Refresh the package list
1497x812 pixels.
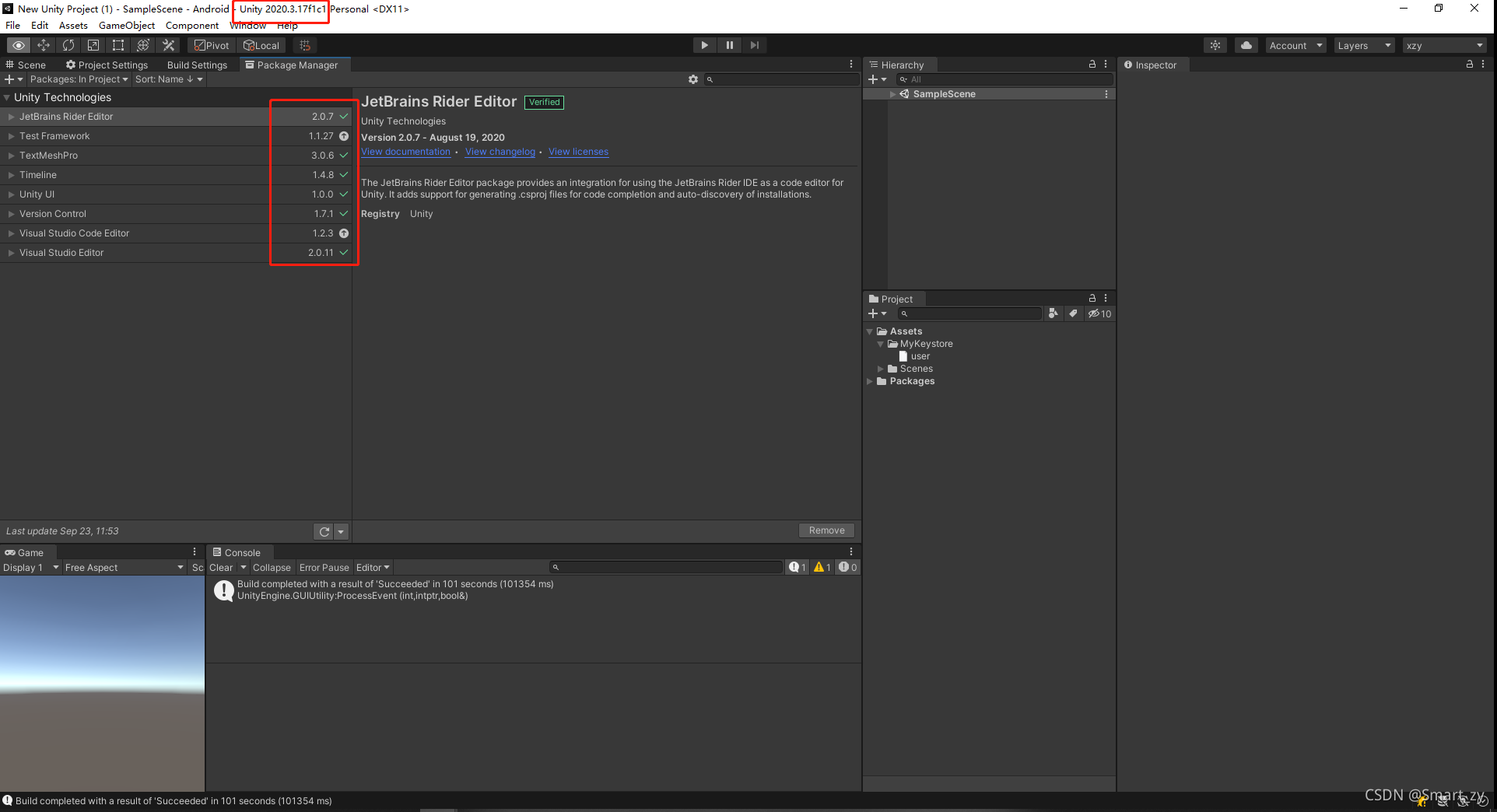tap(324, 531)
